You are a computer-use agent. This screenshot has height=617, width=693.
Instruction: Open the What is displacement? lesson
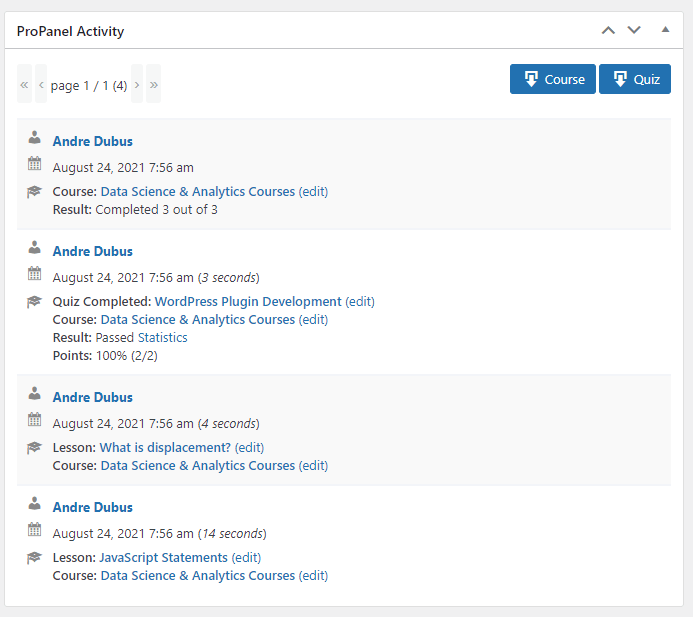(165, 447)
